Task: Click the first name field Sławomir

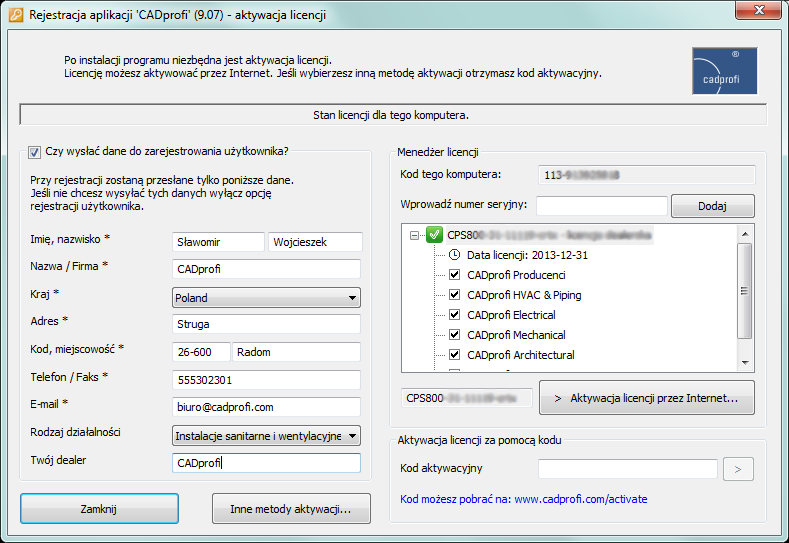Action: (x=218, y=242)
